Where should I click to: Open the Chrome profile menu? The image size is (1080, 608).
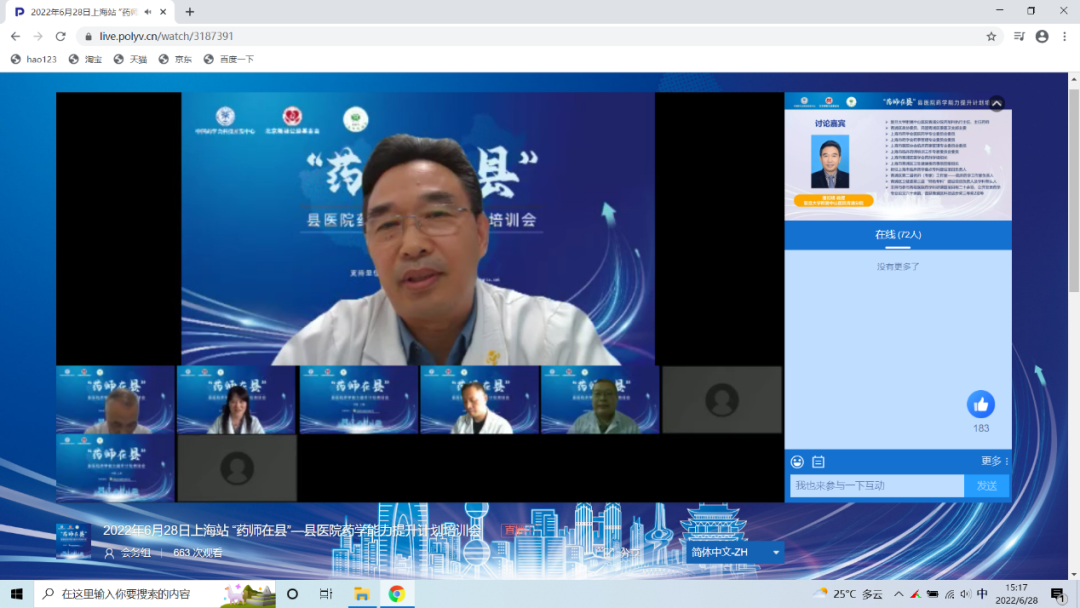click(x=1042, y=36)
